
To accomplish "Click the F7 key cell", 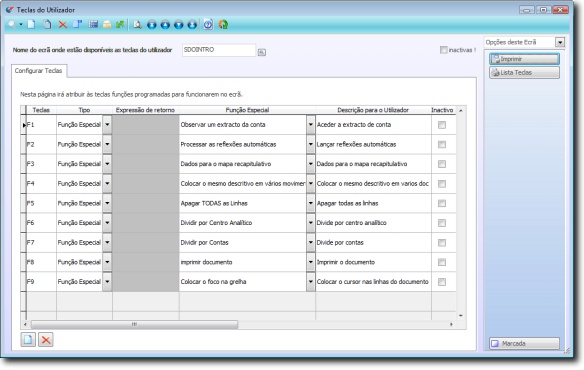I will tap(41, 243).
